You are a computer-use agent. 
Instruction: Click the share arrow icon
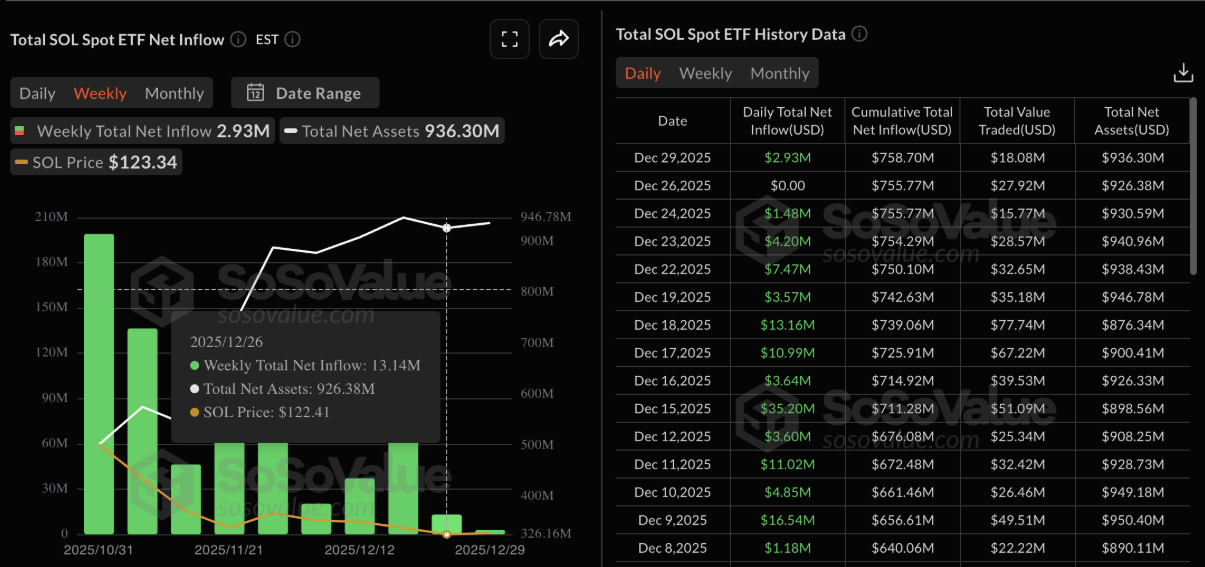click(x=558, y=40)
